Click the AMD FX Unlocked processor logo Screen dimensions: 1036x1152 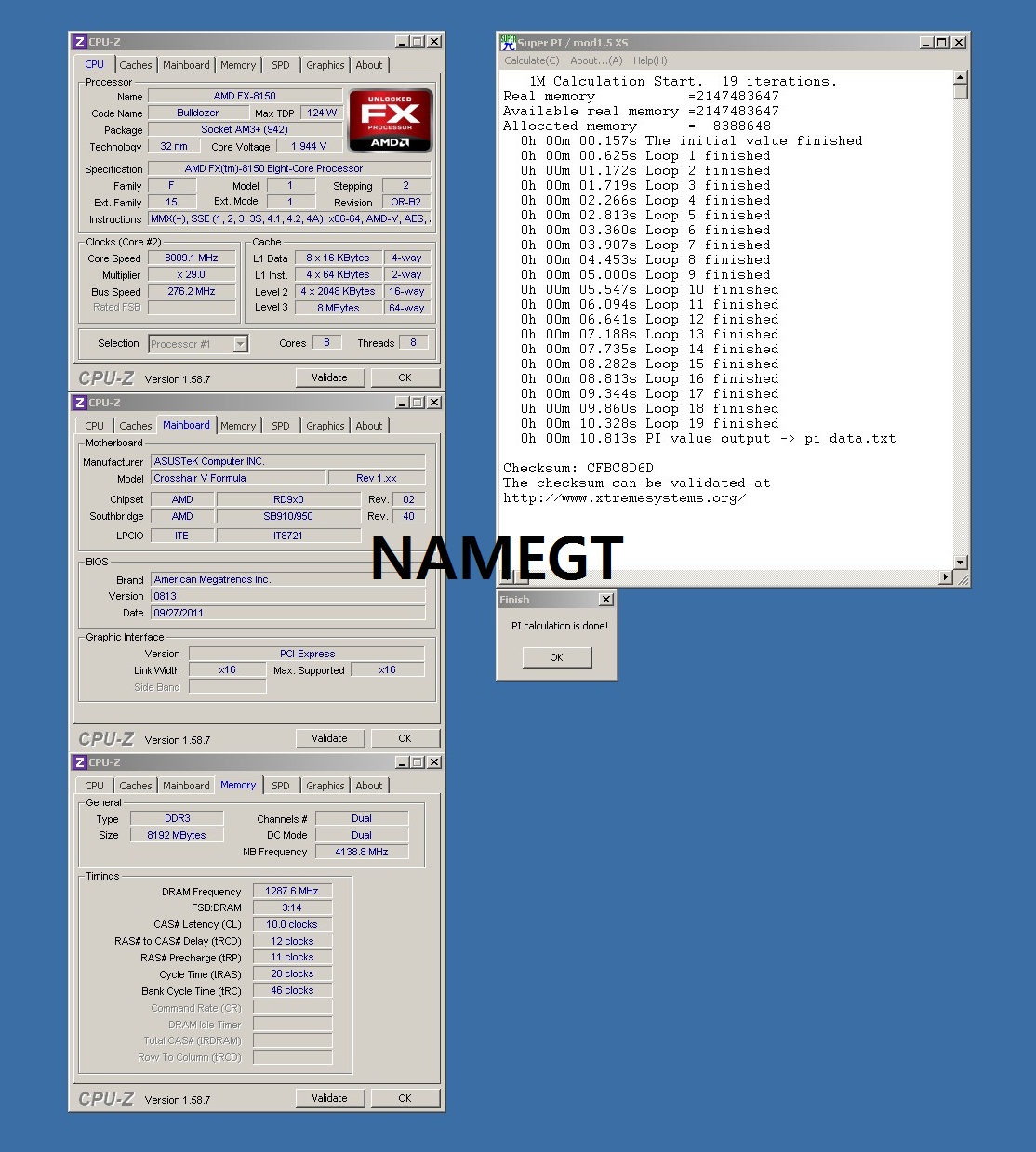coord(391,120)
